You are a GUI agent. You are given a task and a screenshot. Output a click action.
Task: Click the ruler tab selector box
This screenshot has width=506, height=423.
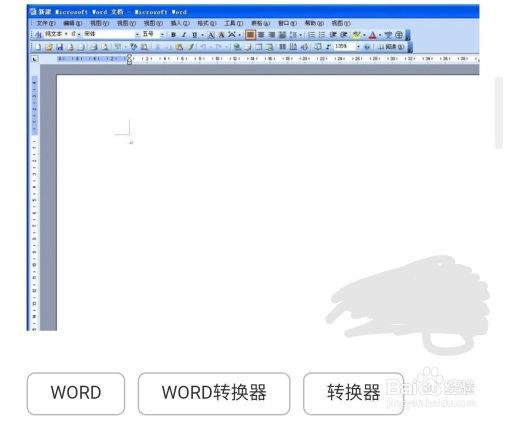[34, 59]
